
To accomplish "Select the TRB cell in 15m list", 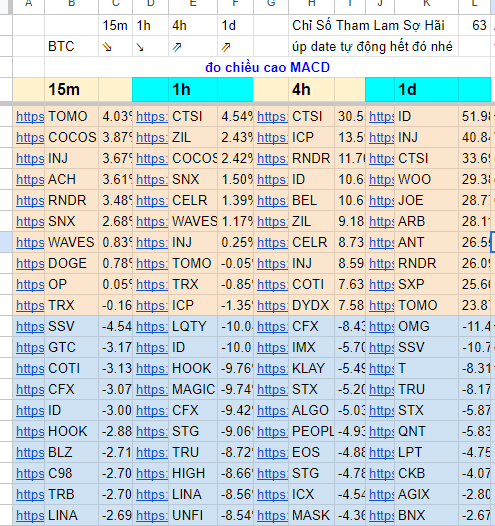I will (71, 494).
